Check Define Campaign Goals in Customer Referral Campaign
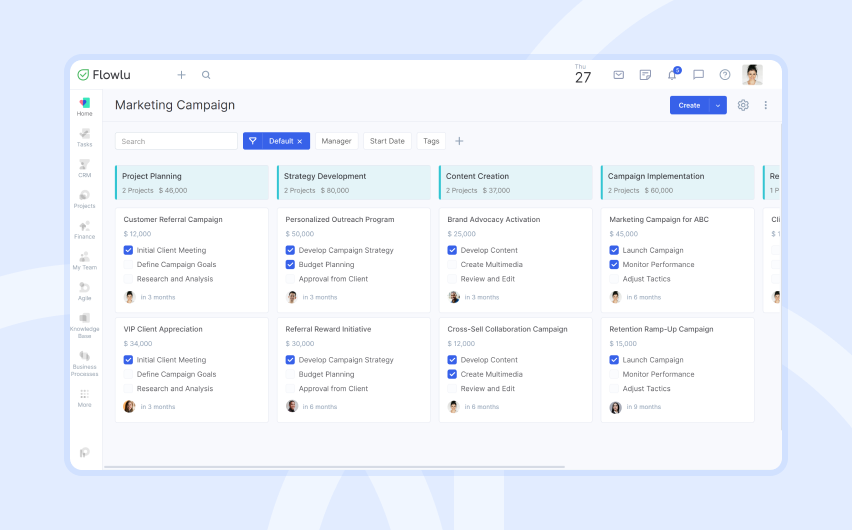852x530 pixels. tap(128, 264)
